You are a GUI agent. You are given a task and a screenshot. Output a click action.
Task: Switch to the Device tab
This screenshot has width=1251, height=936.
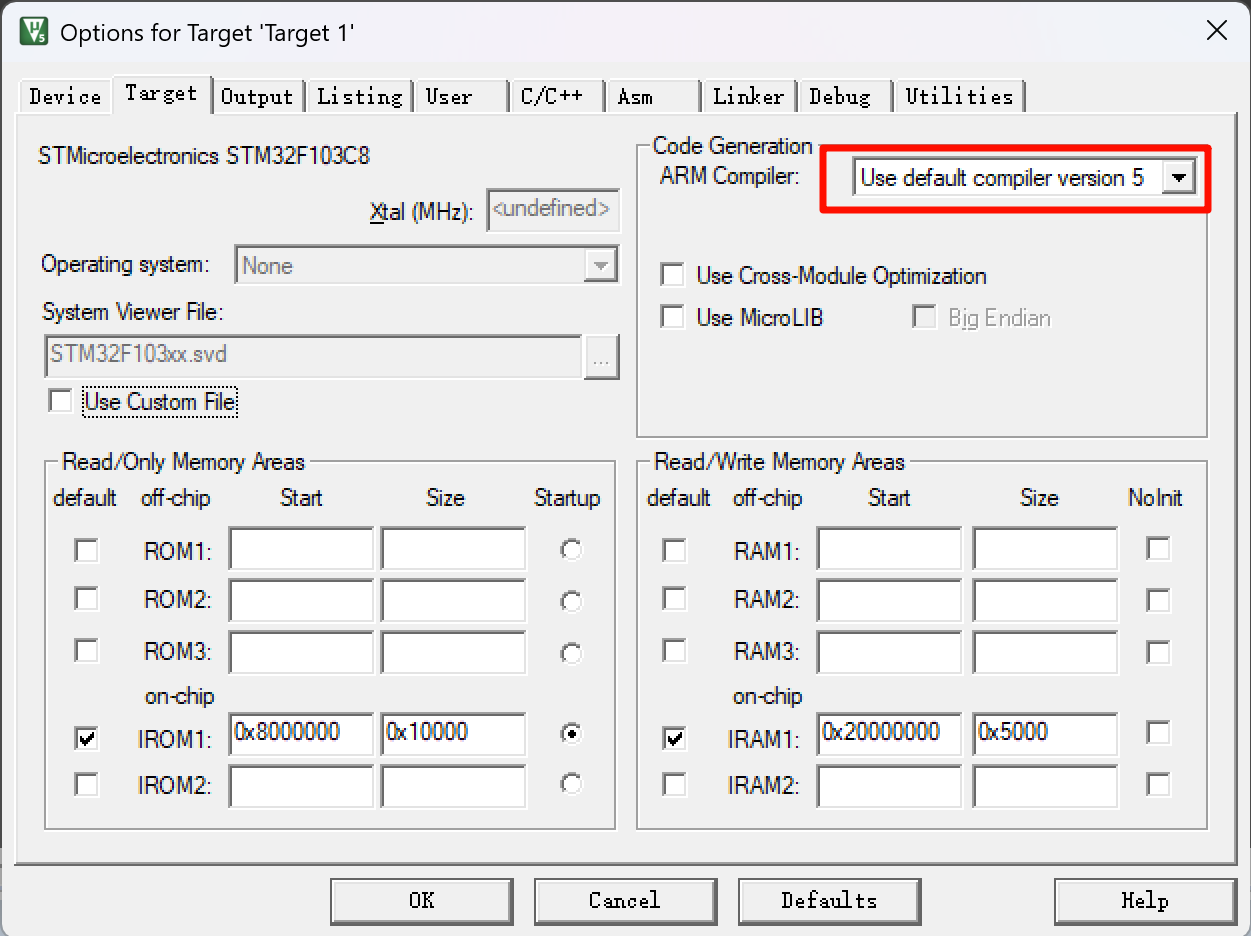[x=65, y=96]
